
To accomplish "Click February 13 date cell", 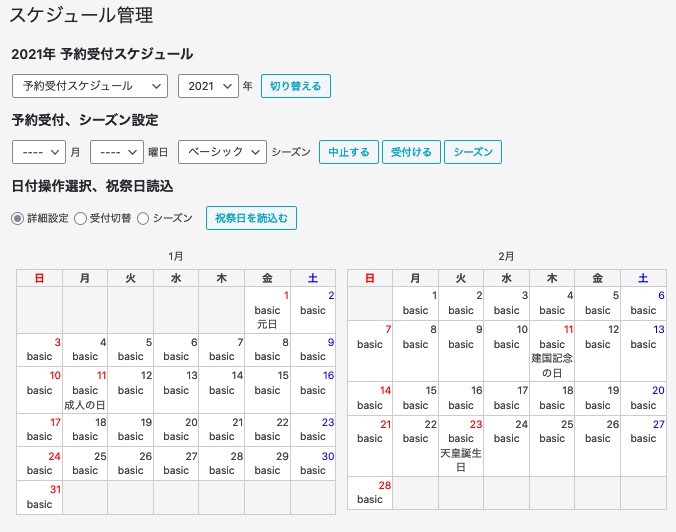I will click(x=643, y=351).
